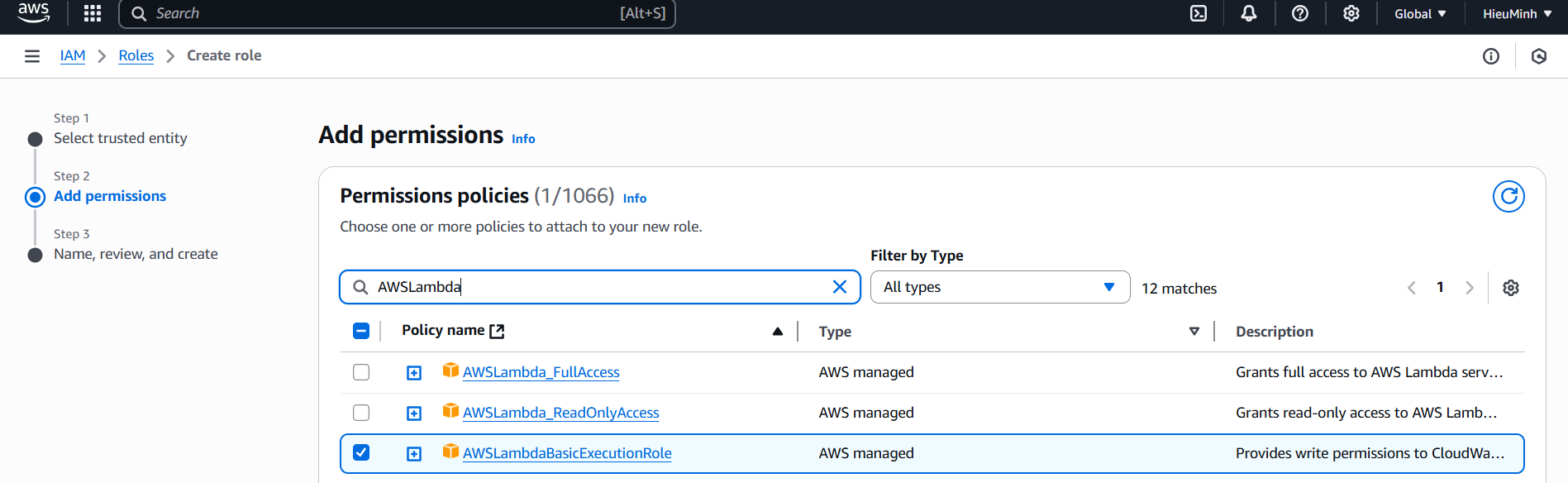The image size is (1568, 483).
Task: Open console settings gear in top bar
Action: tap(1351, 13)
